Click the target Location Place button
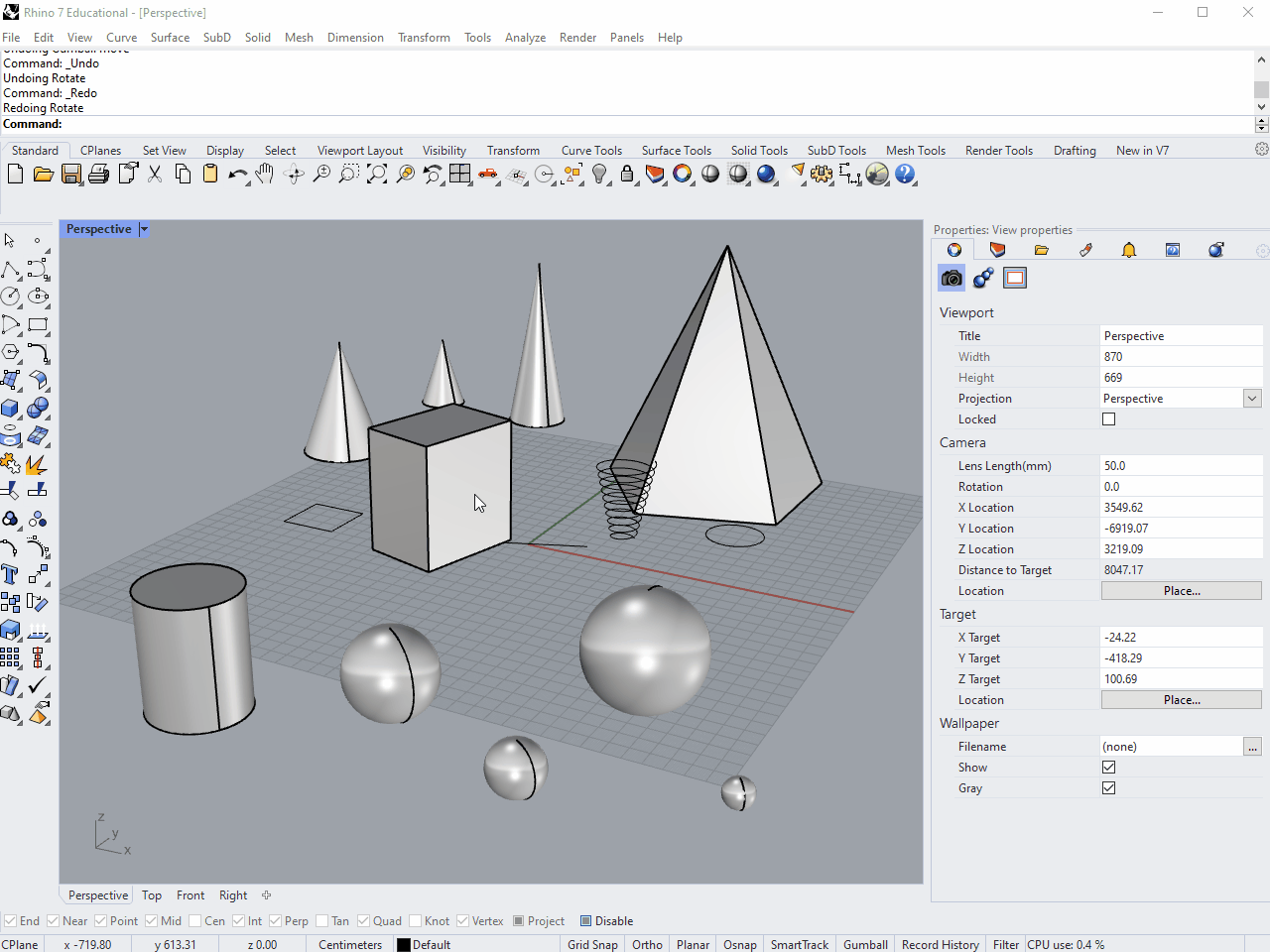This screenshot has width=1270, height=952. pos(1182,699)
